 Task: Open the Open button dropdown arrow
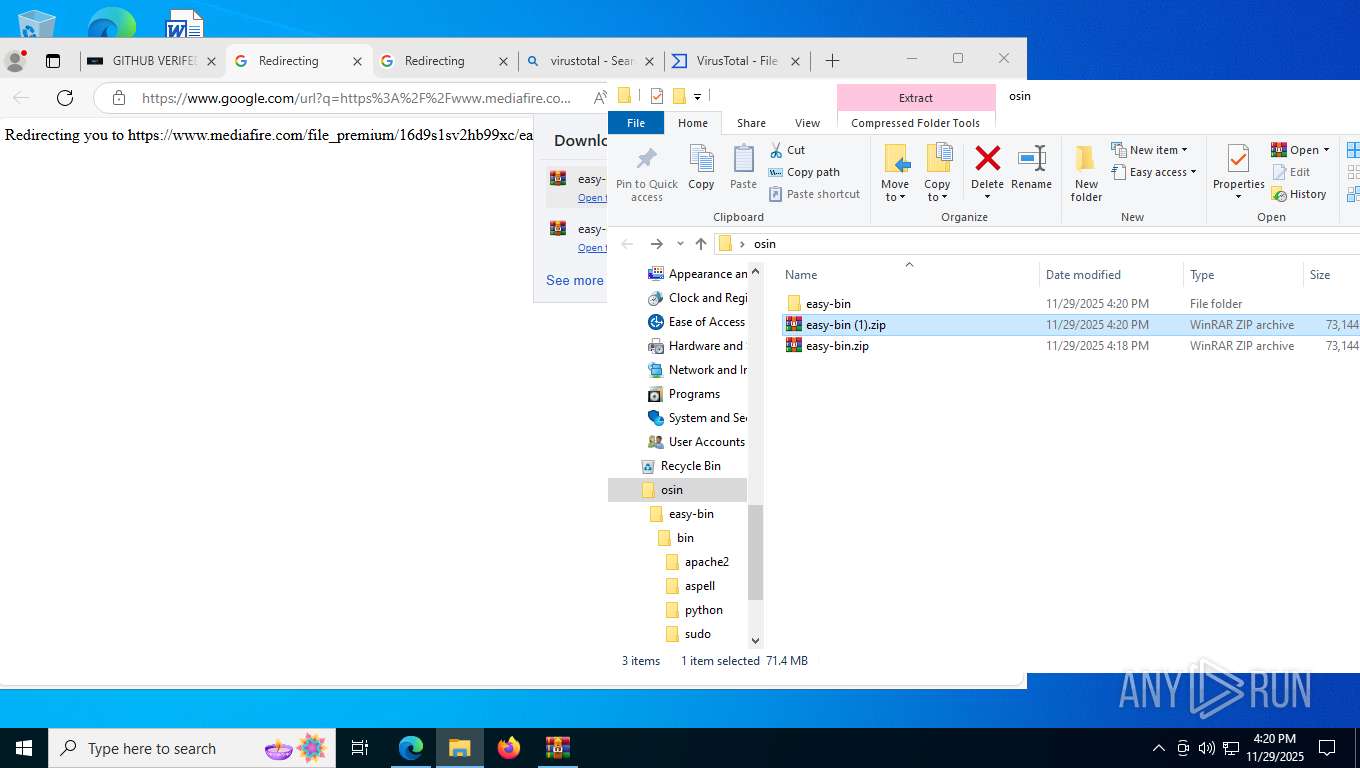[1326, 150]
